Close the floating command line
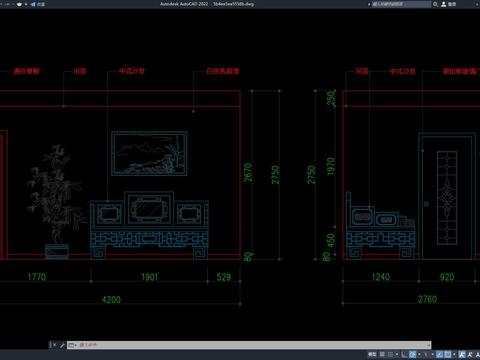The width and height of the screenshot is (480, 360). (54, 345)
